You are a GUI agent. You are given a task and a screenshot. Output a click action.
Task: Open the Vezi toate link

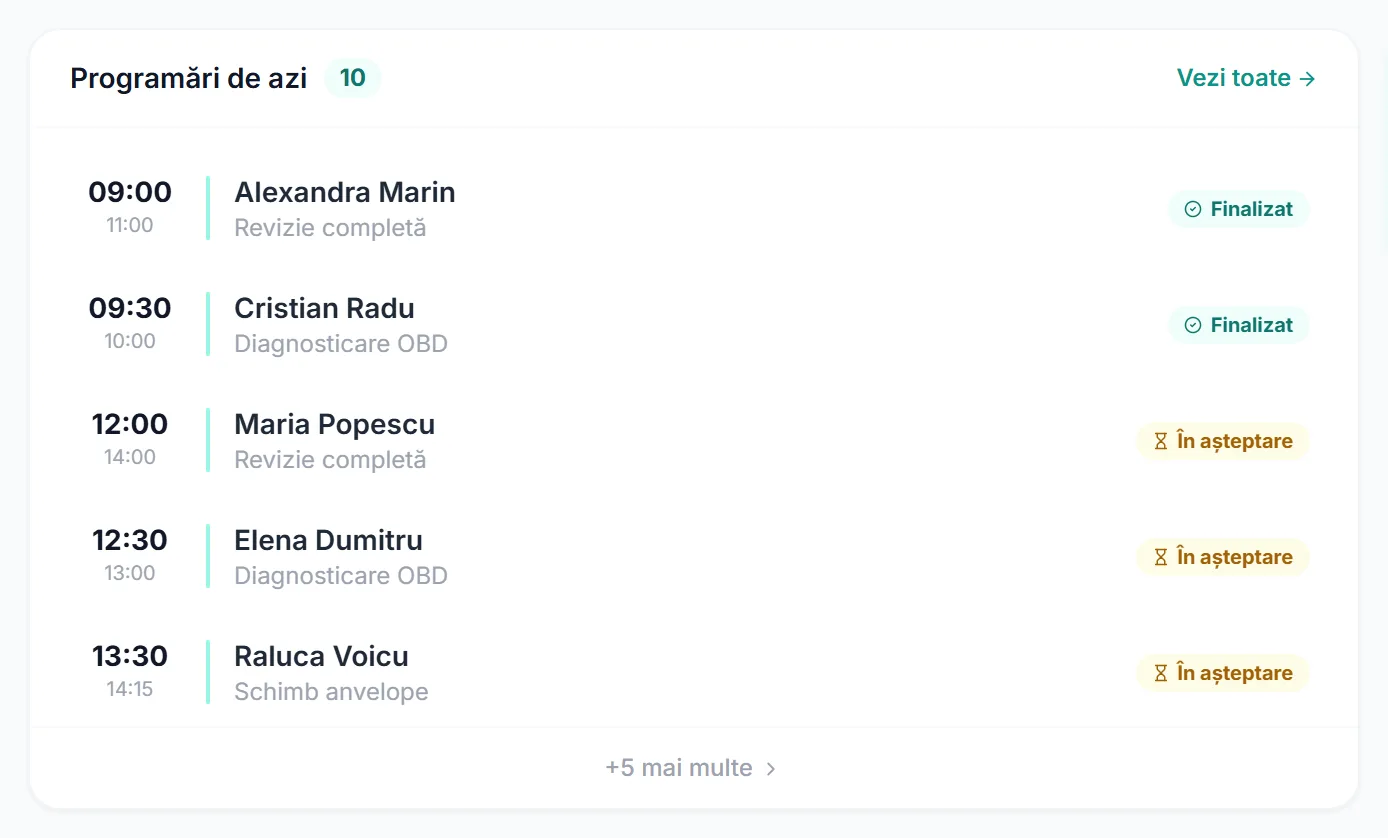tap(1246, 78)
